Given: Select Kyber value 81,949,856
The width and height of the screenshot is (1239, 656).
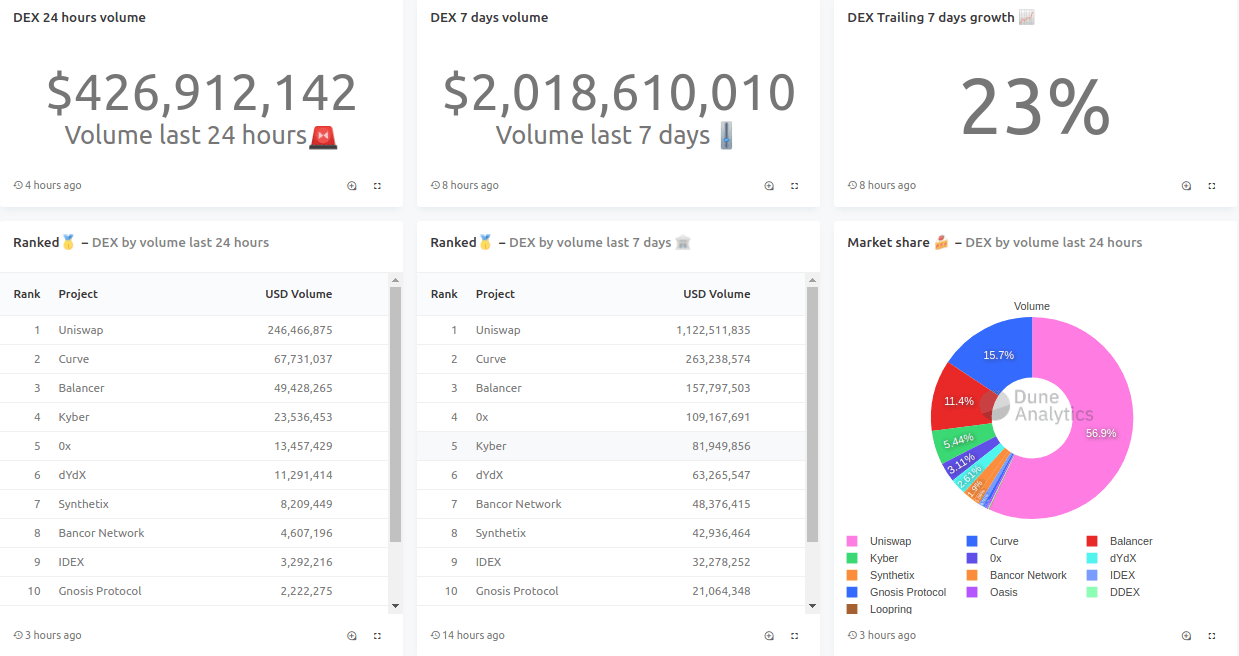Looking at the screenshot, I should pyautogui.click(x=720, y=446).
